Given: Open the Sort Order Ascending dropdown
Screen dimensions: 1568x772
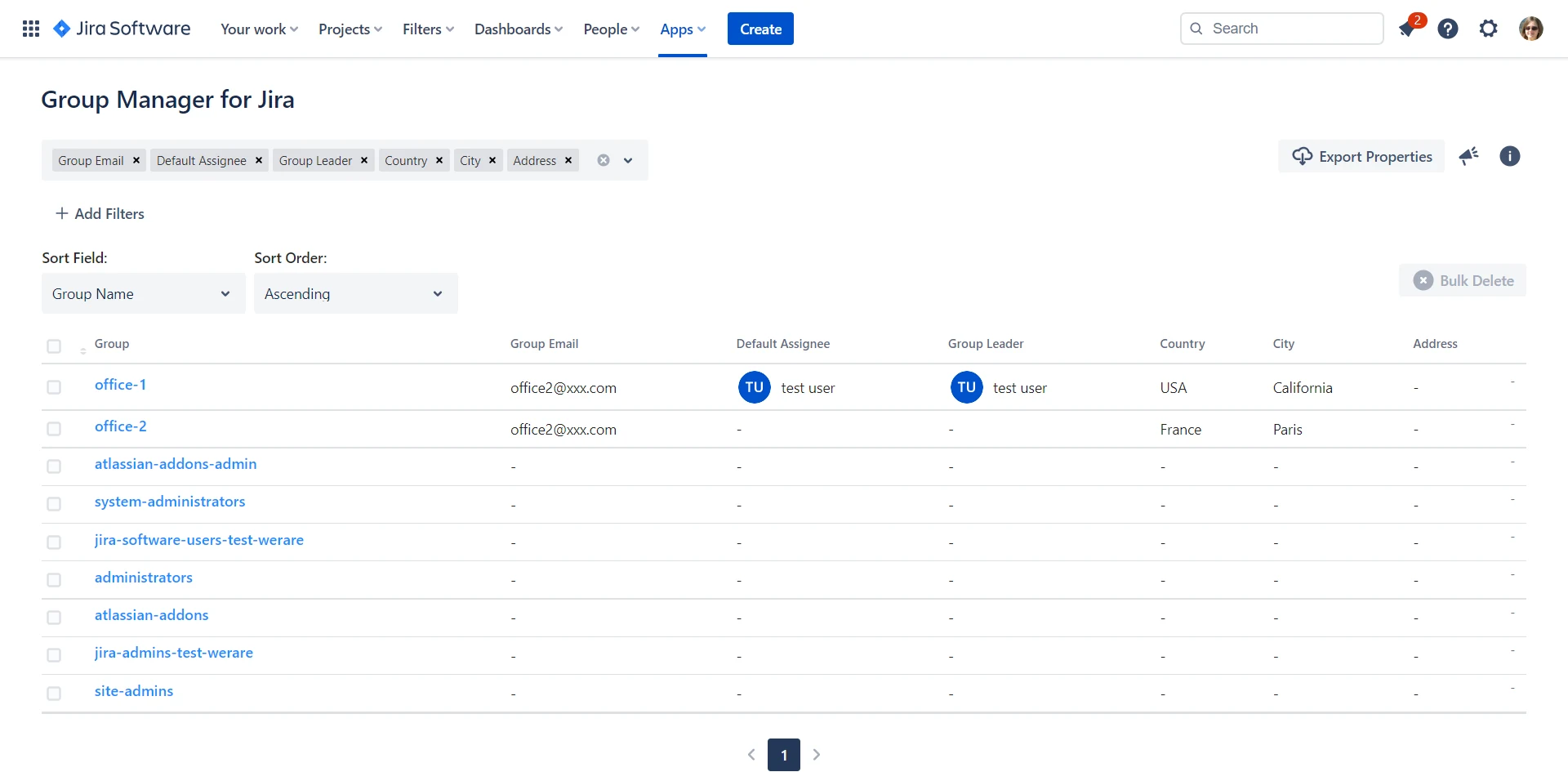Looking at the screenshot, I should point(356,293).
